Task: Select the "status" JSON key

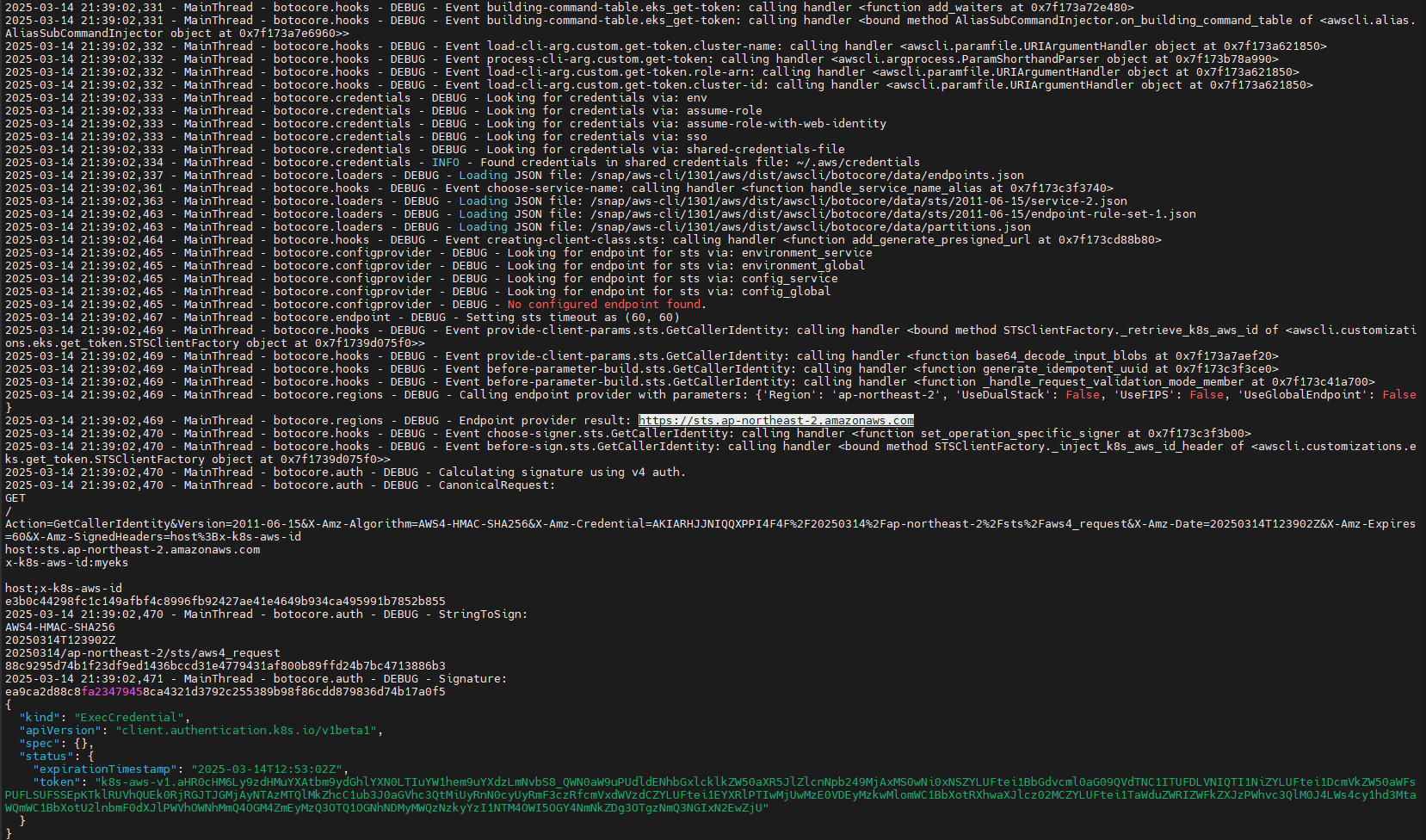Action: [46, 756]
